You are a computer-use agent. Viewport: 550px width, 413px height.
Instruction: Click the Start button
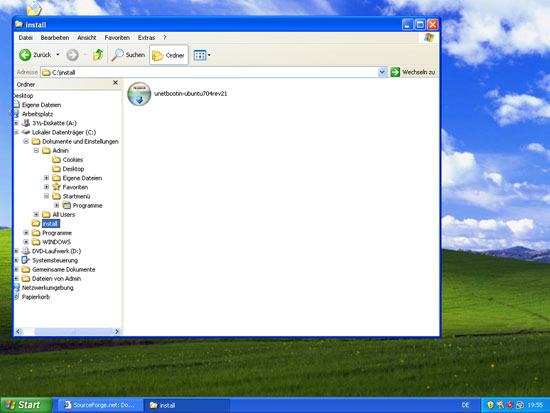click(x=26, y=405)
